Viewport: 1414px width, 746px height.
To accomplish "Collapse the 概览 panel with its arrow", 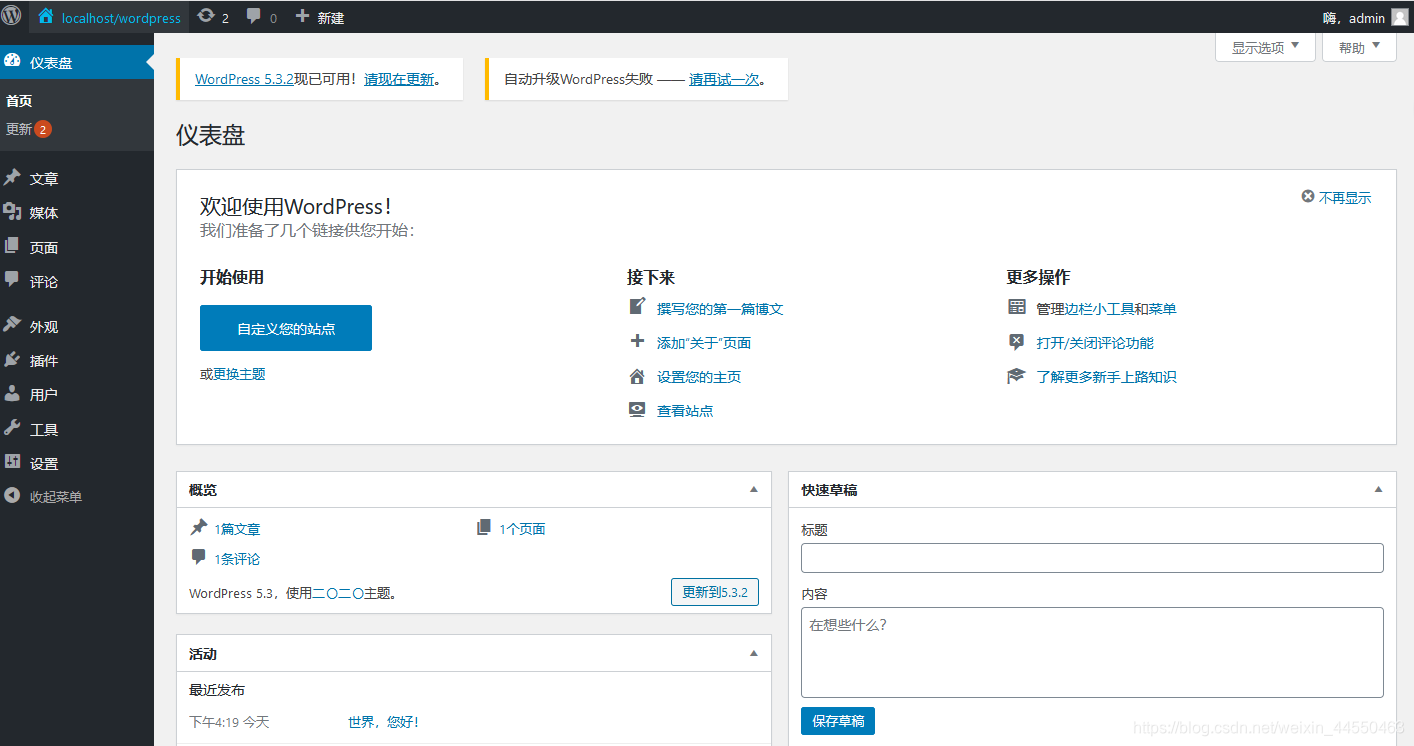I will pyautogui.click(x=753, y=489).
